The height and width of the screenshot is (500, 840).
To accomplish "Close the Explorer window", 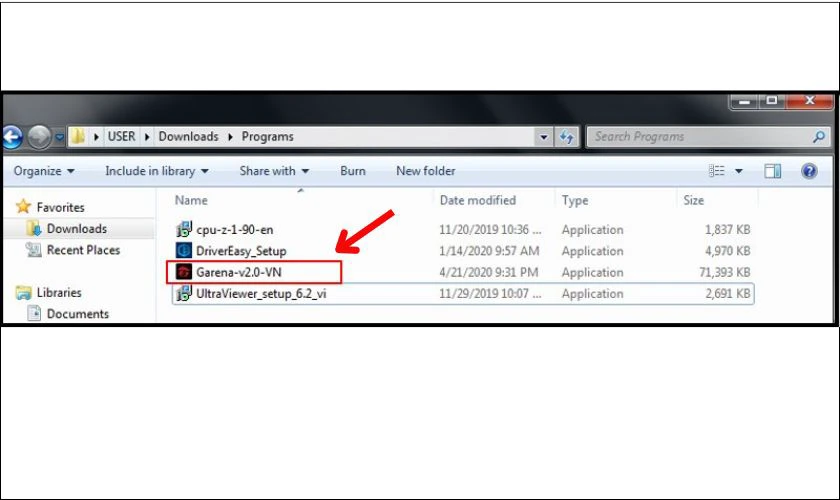I will pyautogui.click(x=809, y=101).
